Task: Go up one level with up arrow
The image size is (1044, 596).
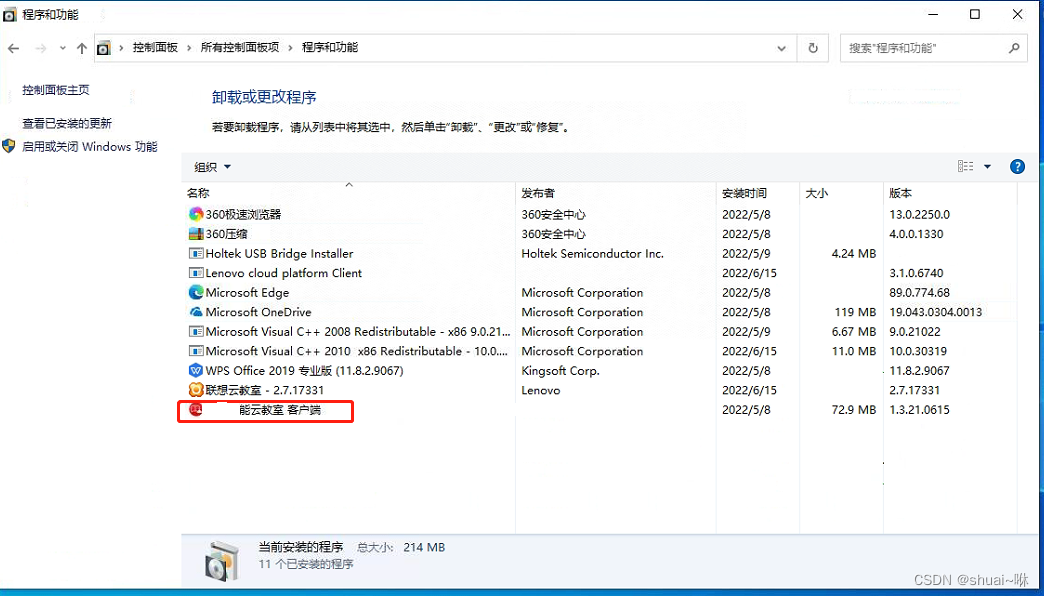Action: click(x=82, y=48)
